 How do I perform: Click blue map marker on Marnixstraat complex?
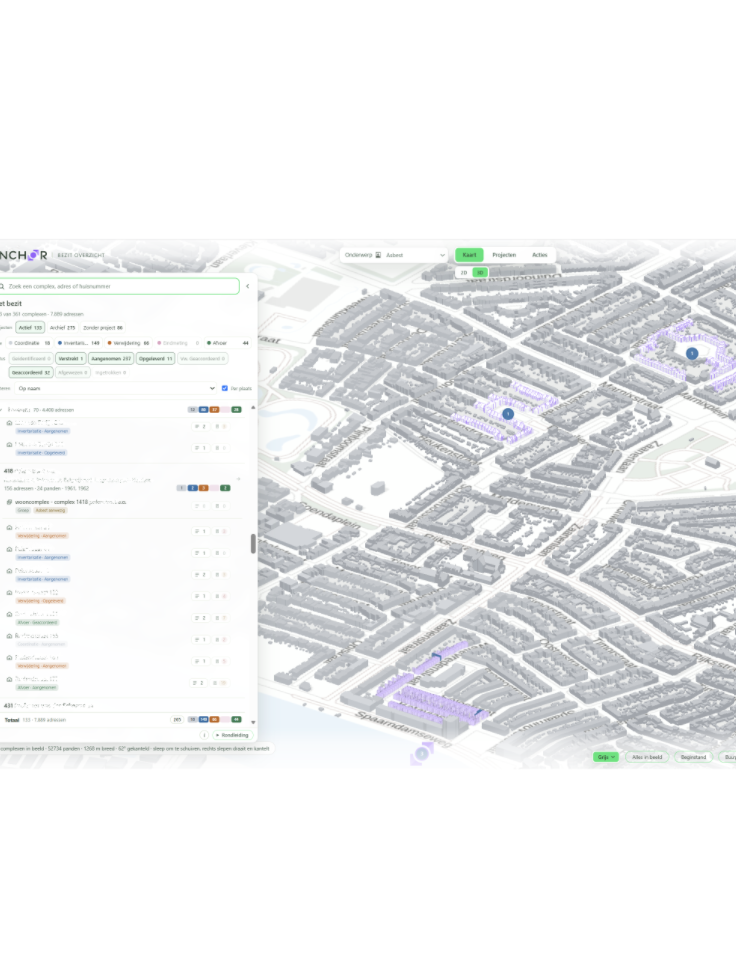click(x=692, y=353)
